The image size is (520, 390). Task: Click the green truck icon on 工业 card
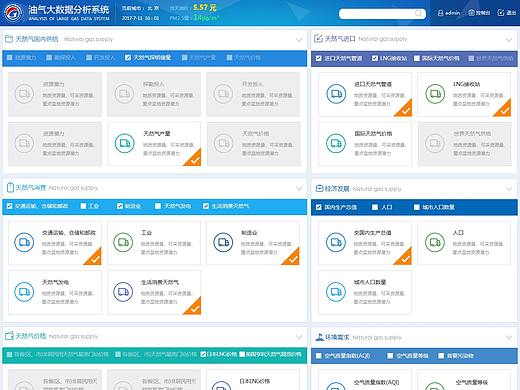[x=123, y=242]
